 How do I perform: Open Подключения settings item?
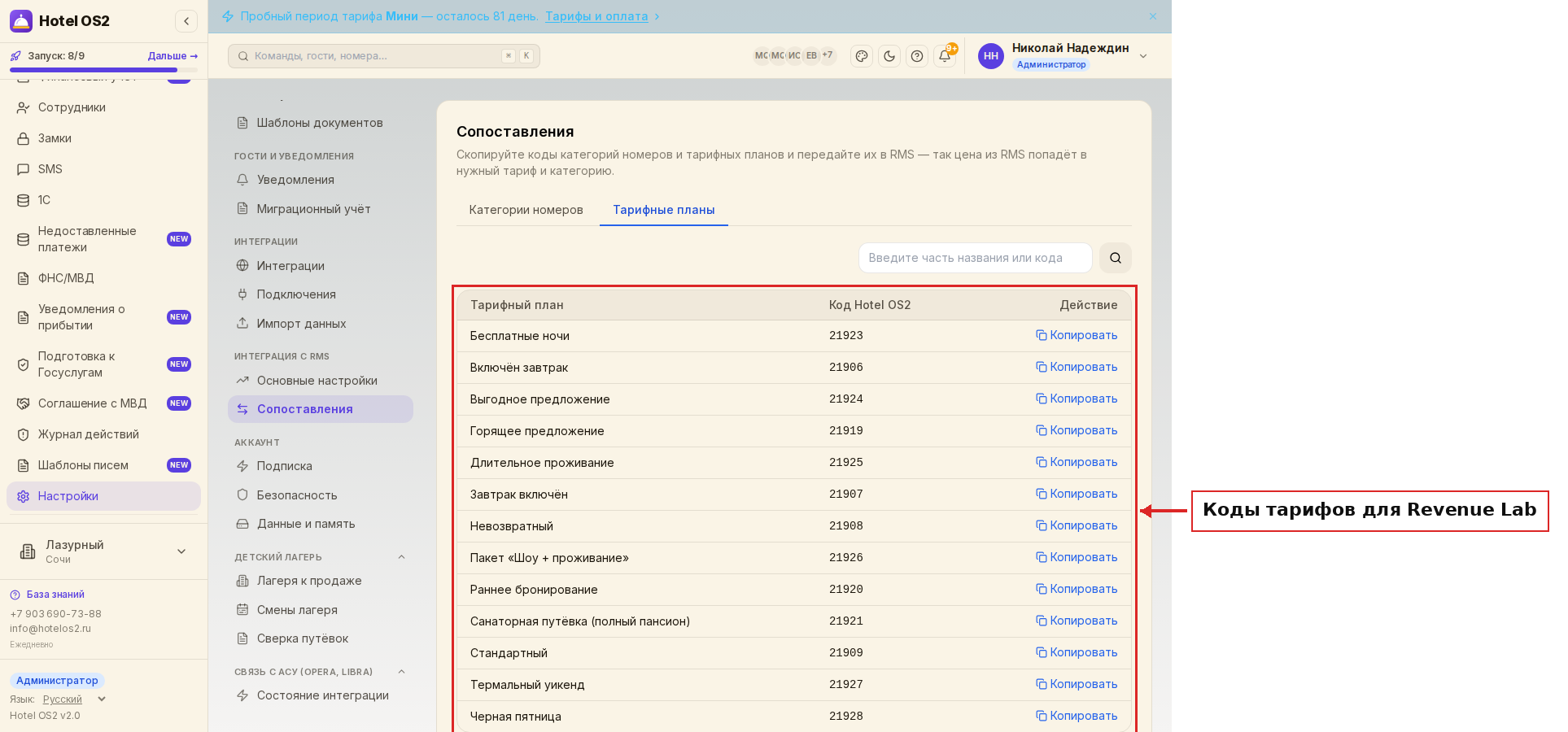point(321,294)
